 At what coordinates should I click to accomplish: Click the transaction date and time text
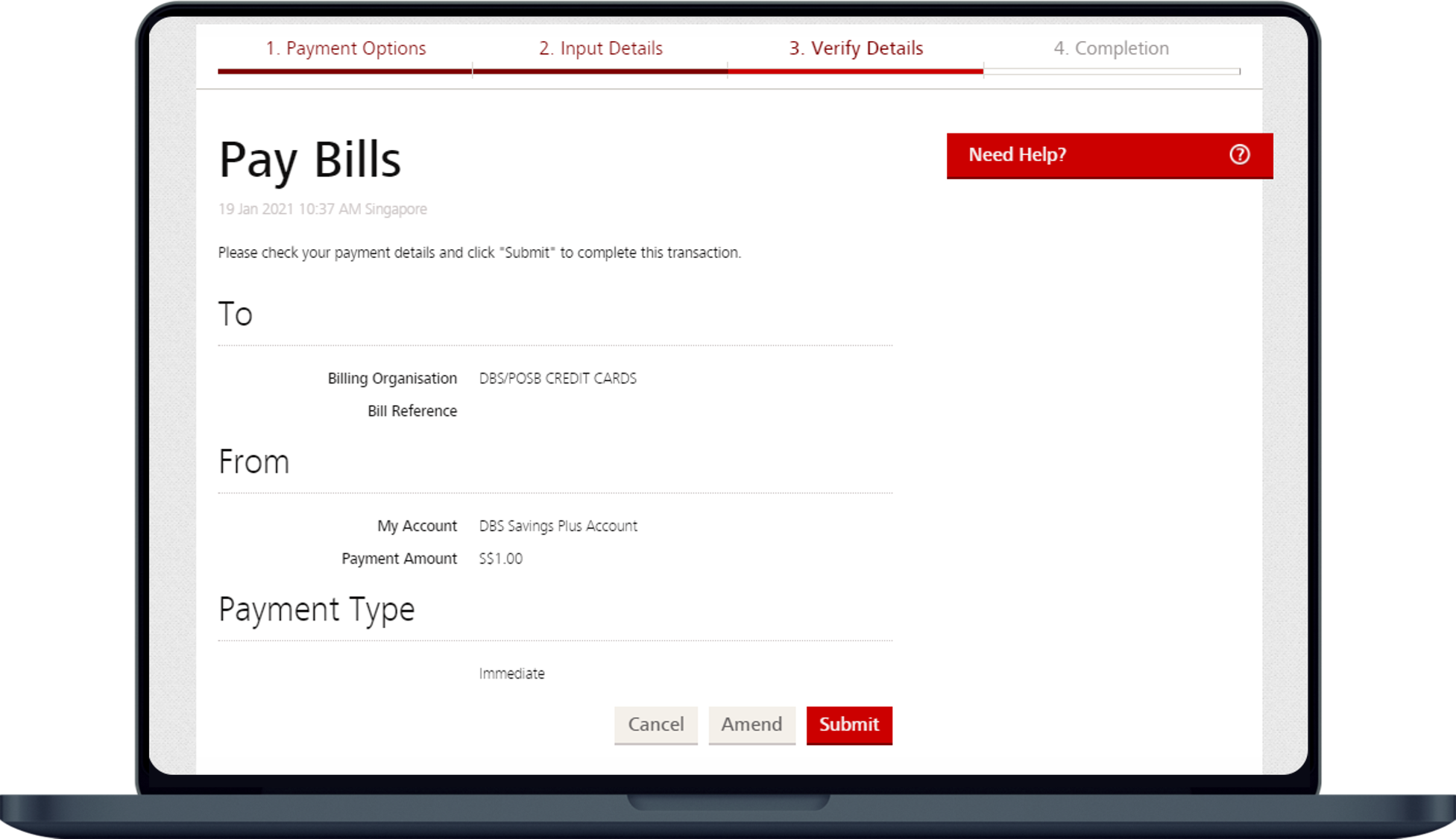(x=322, y=210)
